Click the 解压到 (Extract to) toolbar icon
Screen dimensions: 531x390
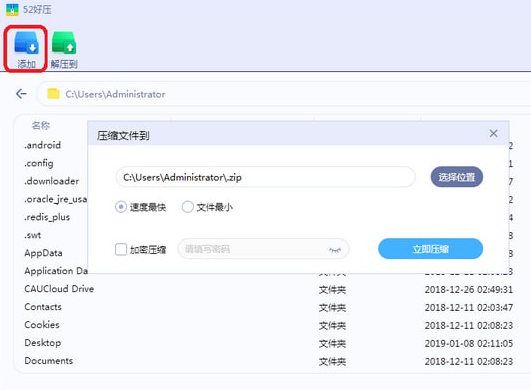point(64,50)
